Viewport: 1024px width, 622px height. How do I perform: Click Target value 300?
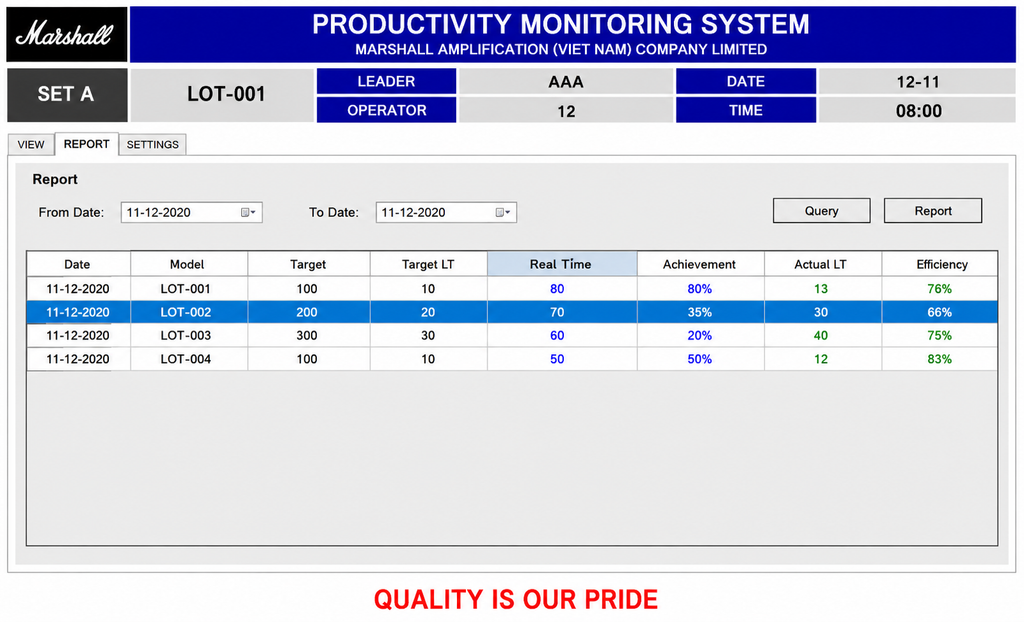click(x=307, y=336)
